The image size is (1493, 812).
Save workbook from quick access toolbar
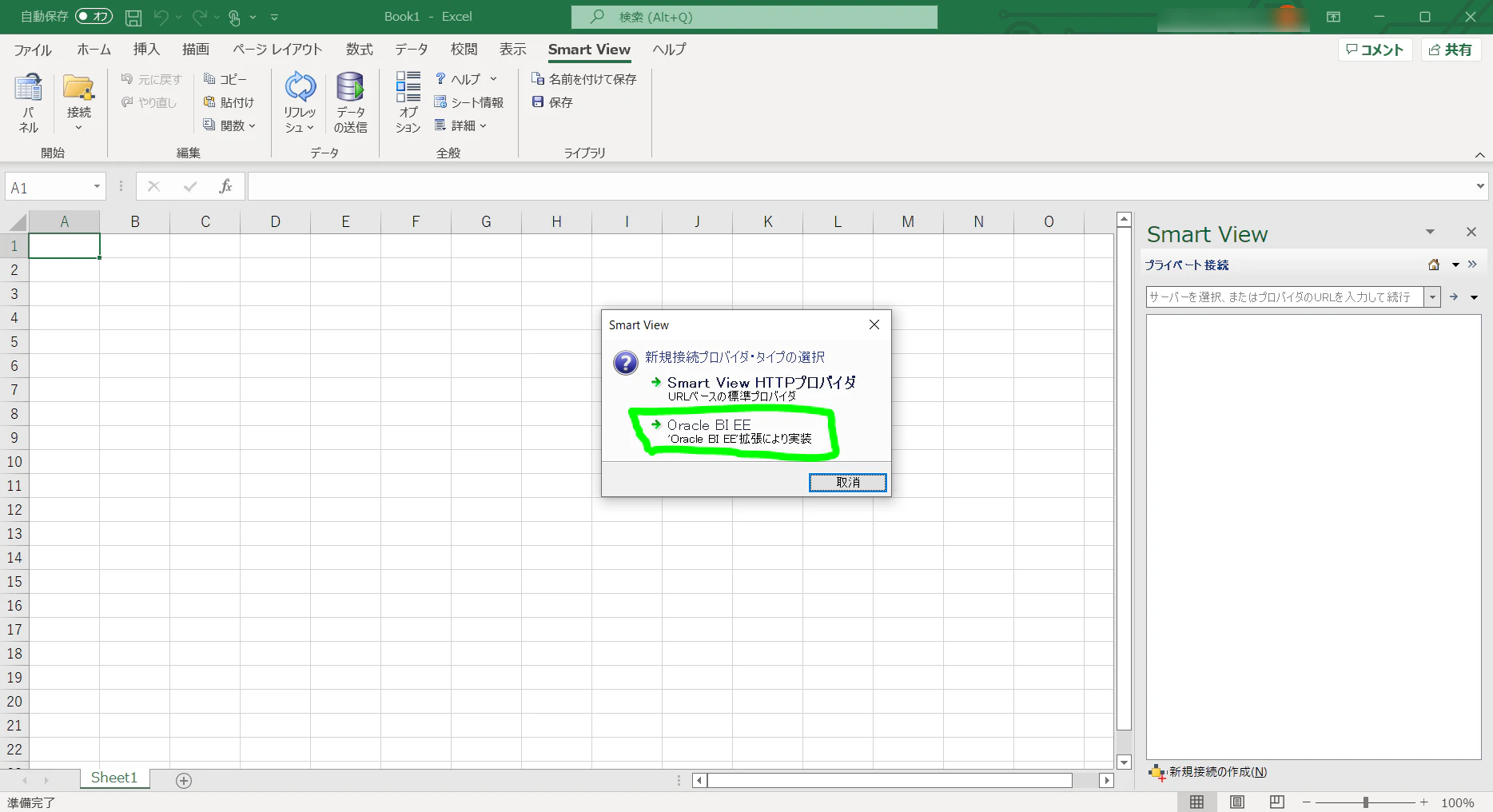(133, 17)
